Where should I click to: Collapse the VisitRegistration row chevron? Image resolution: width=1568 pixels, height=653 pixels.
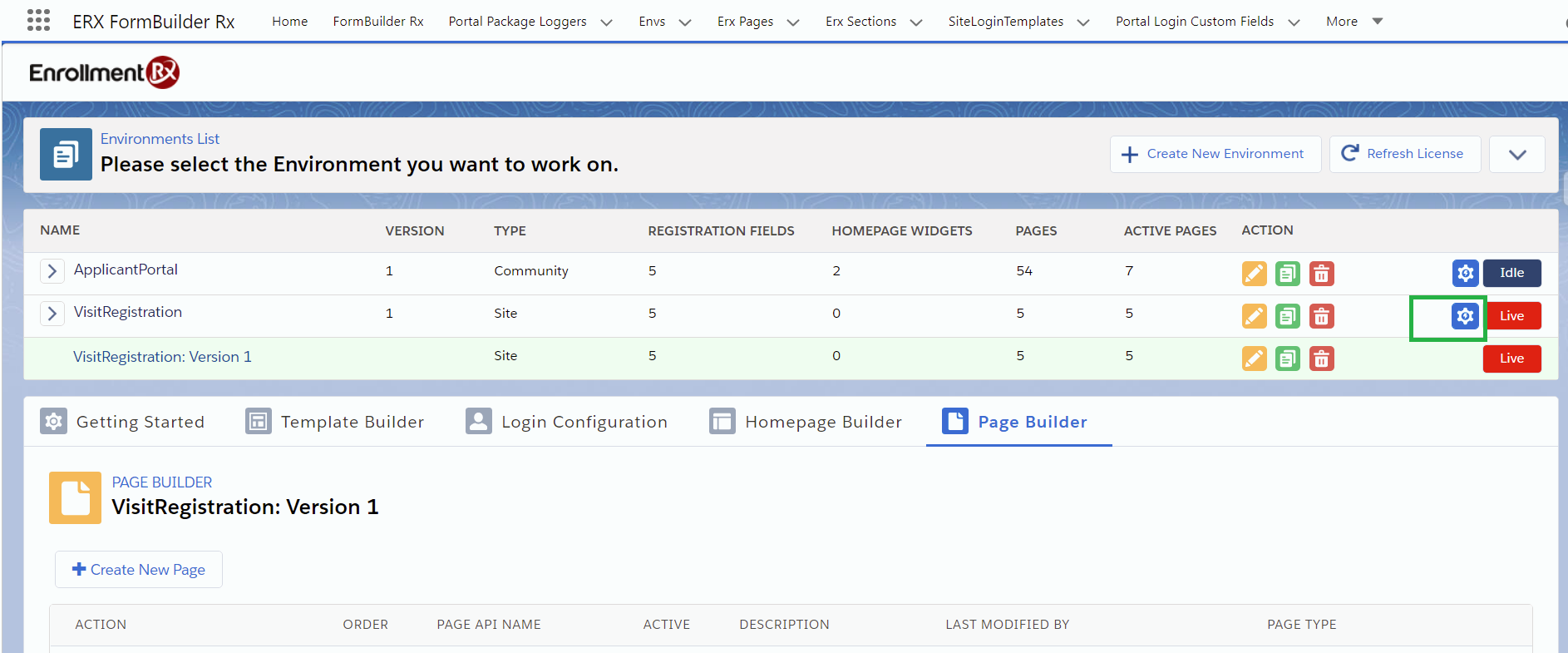[52, 313]
